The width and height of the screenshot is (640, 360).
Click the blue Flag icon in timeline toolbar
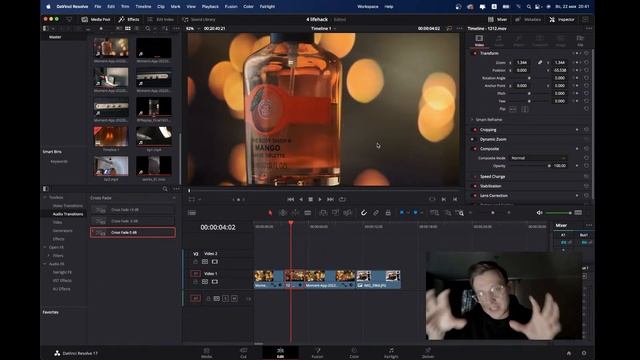click(402, 213)
